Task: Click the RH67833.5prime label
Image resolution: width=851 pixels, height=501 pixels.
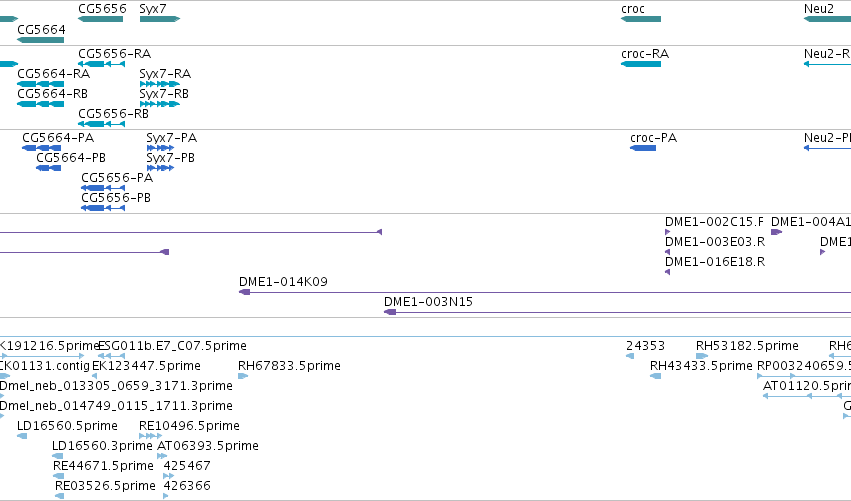Action: pos(289,366)
